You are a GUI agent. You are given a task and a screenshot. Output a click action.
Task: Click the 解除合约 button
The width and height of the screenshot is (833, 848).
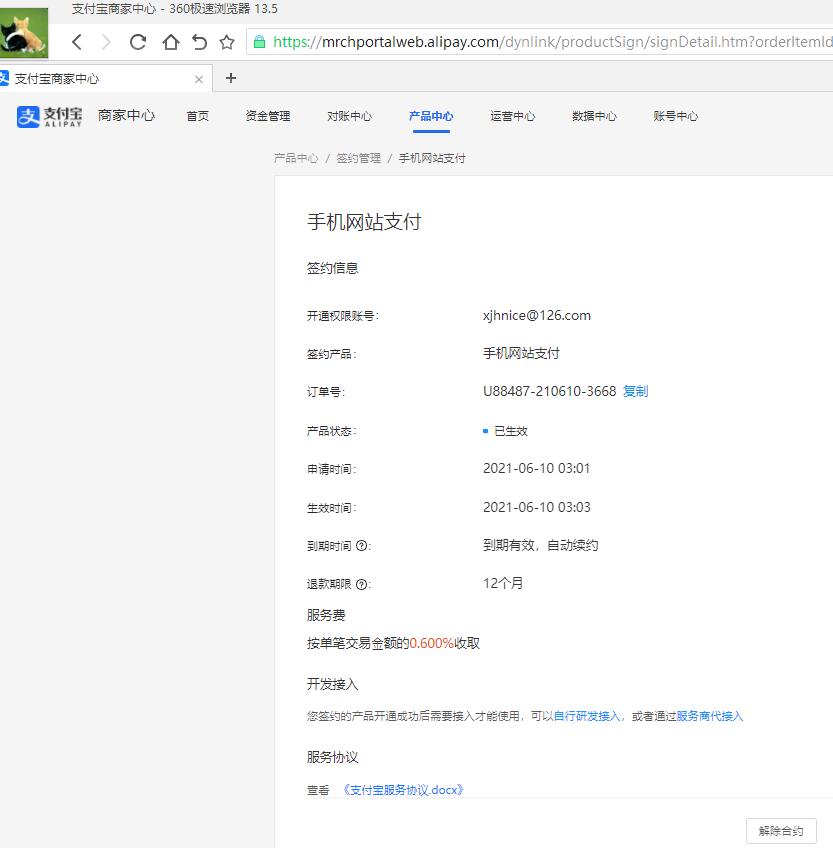click(781, 831)
